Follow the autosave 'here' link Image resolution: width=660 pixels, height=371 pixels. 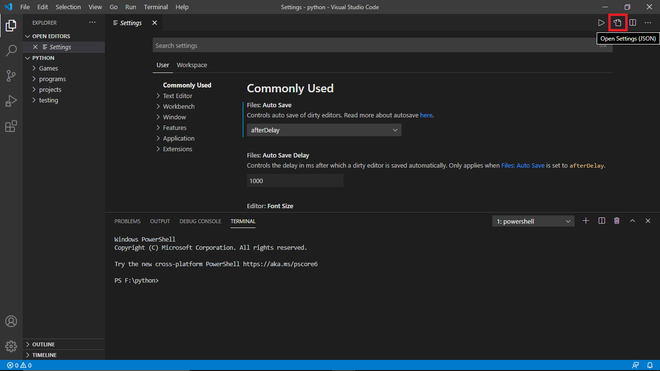[426, 115]
